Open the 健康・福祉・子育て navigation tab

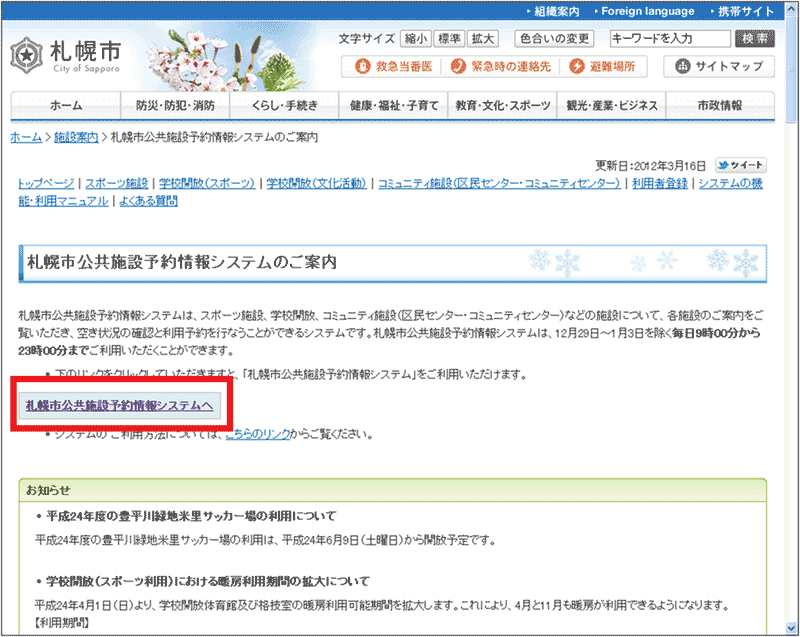tap(393, 106)
